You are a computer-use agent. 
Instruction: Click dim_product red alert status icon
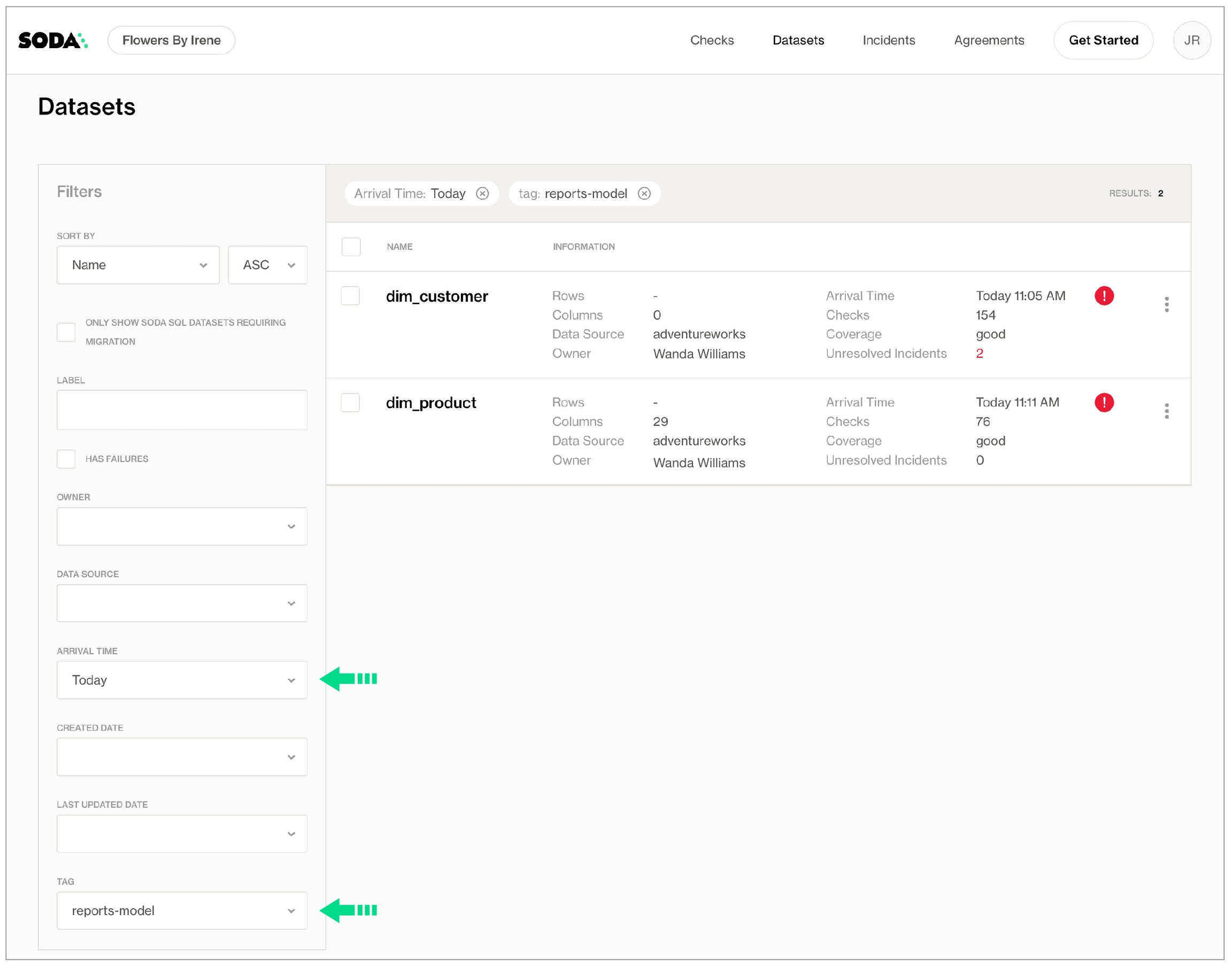pos(1104,403)
